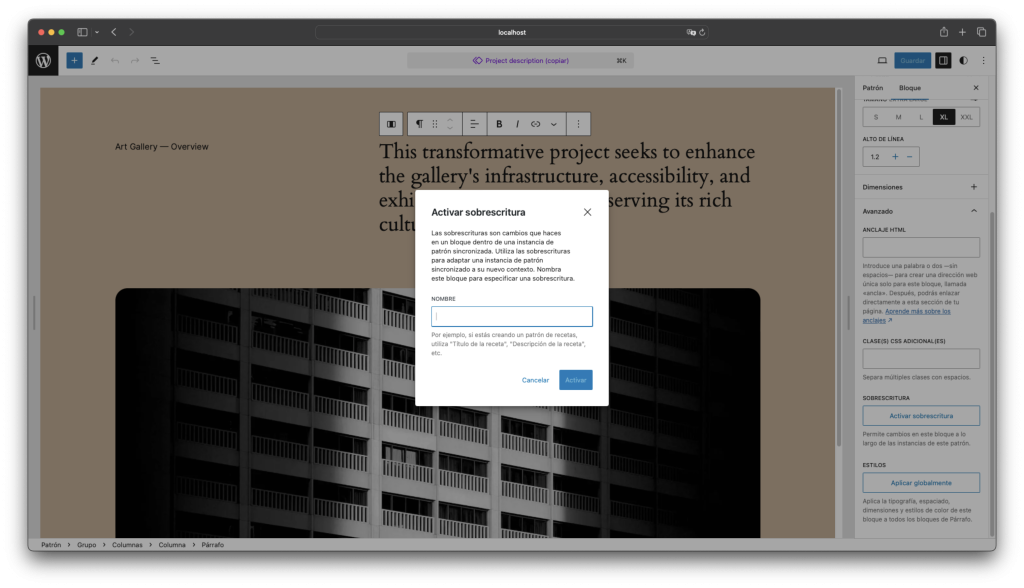Select Columnas in the breadcrumb
Screen dimensions: 1024x588
pos(127,545)
